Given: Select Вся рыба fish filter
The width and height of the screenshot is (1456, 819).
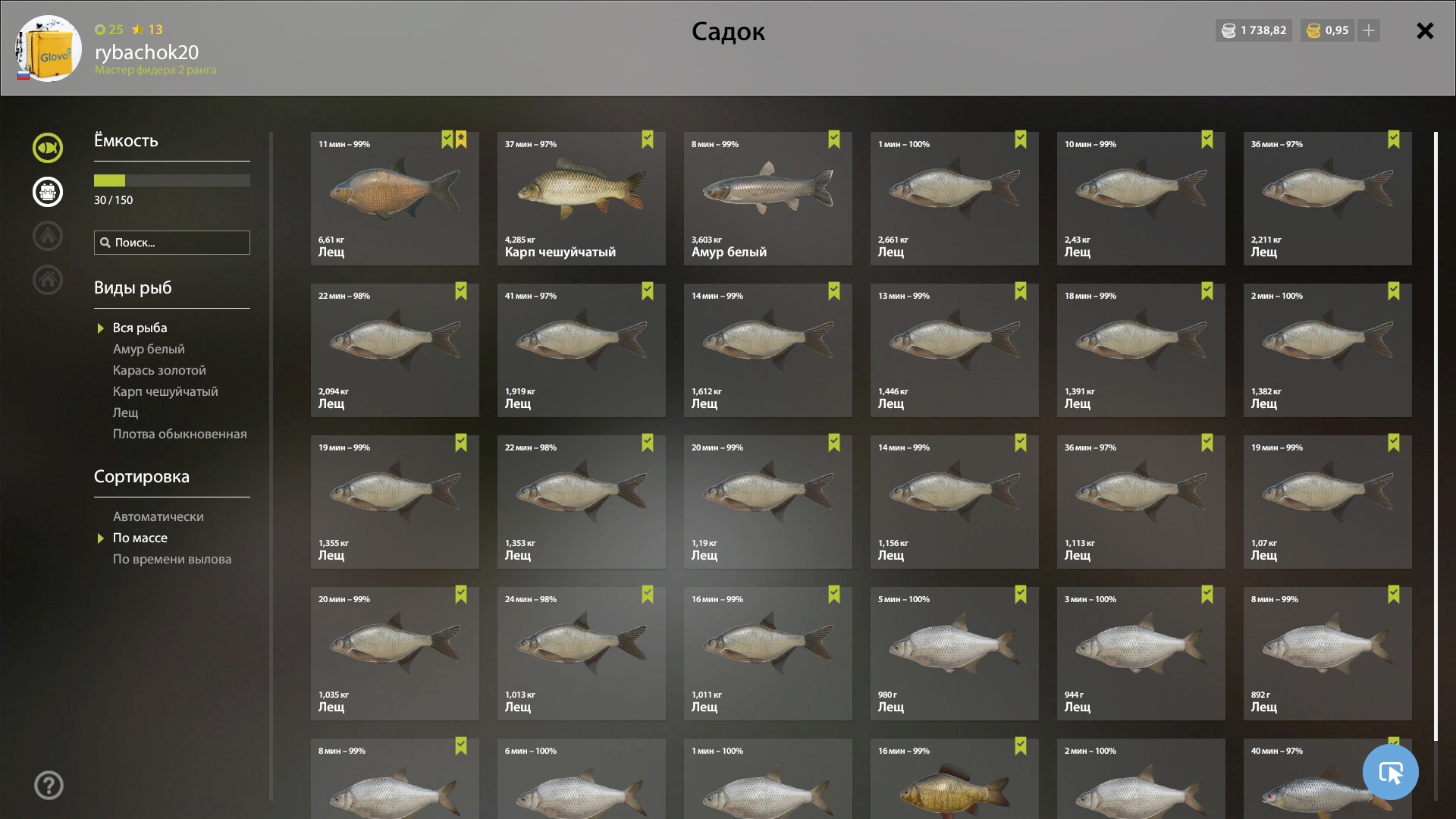Looking at the screenshot, I should (140, 328).
